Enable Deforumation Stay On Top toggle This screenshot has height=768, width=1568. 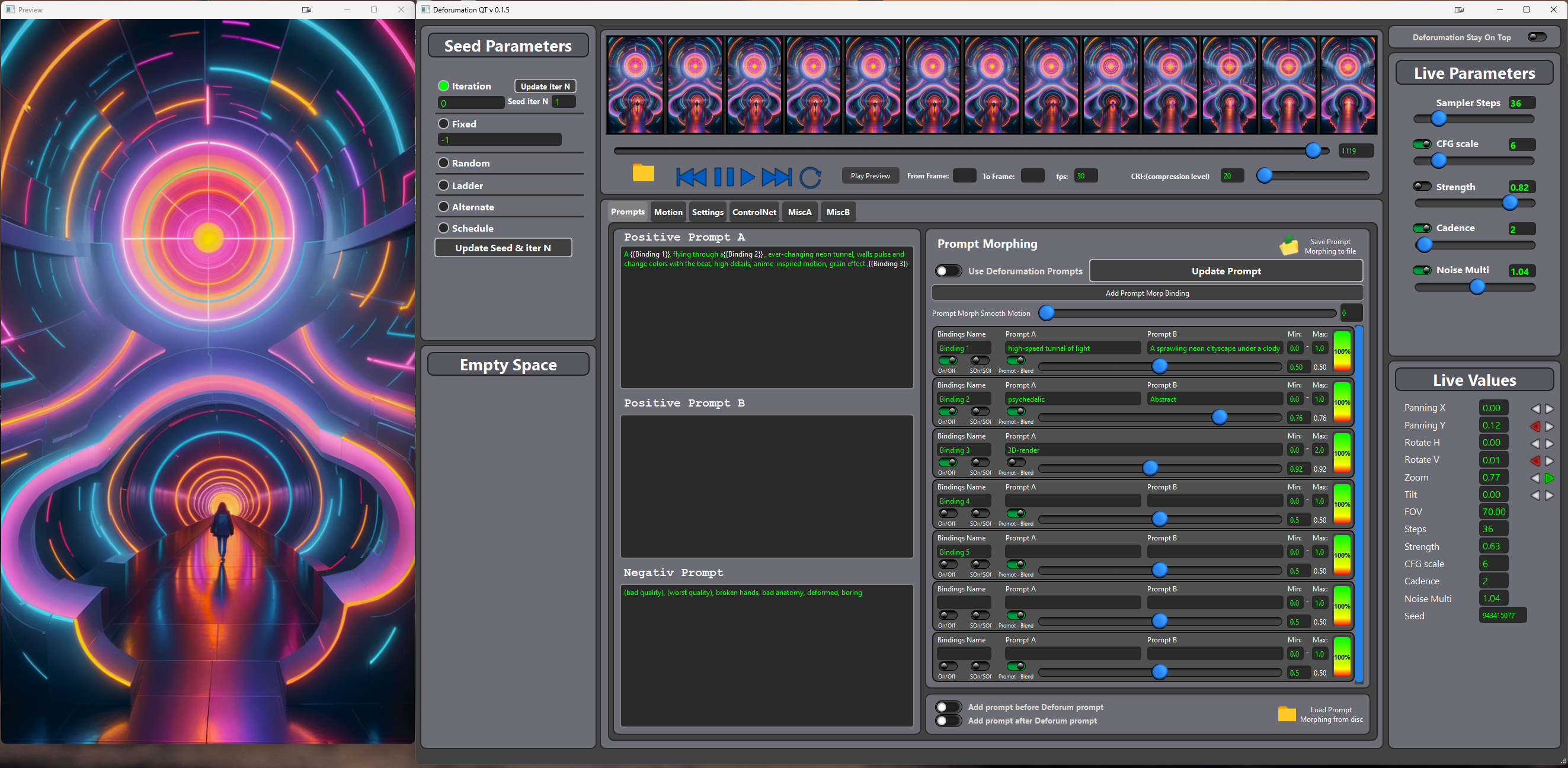tap(1537, 37)
